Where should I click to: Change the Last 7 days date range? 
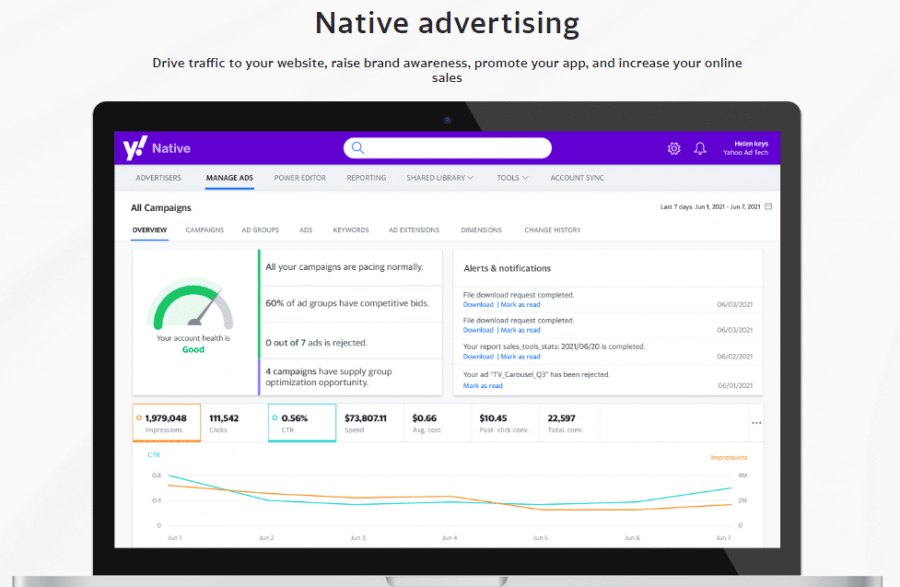[710, 207]
